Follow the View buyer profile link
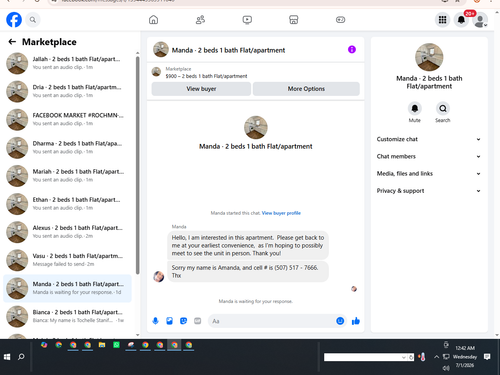This screenshot has height=375, width=500. click(281, 213)
